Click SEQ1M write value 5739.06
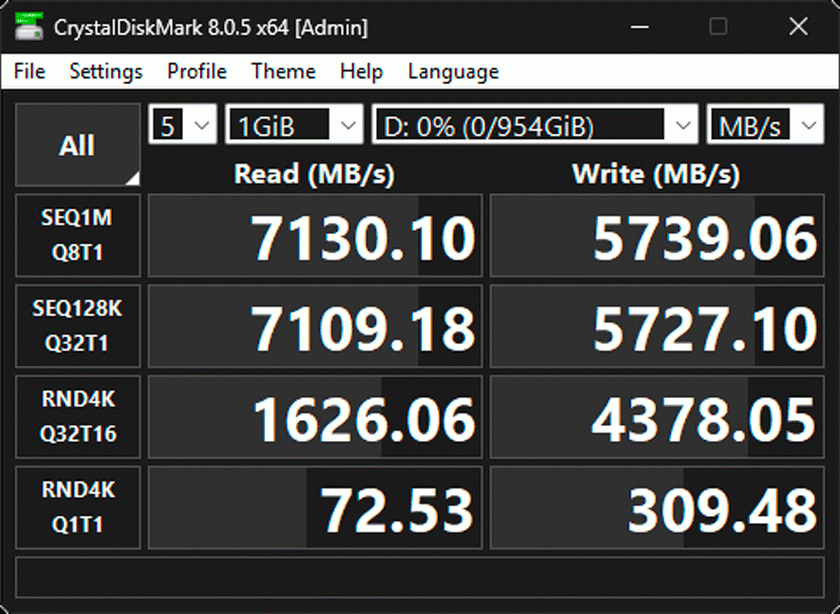 pos(657,235)
